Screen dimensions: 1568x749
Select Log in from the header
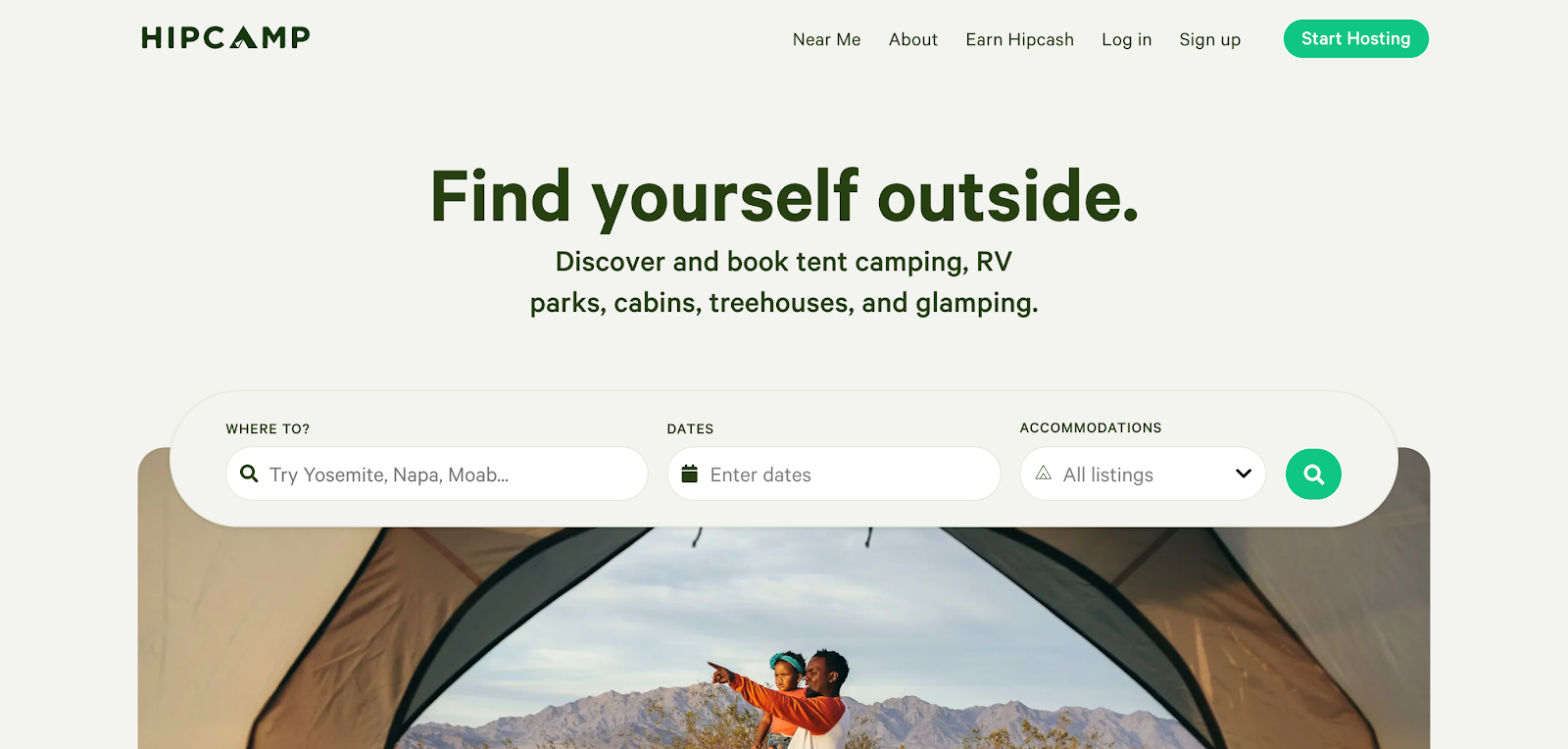click(1126, 39)
